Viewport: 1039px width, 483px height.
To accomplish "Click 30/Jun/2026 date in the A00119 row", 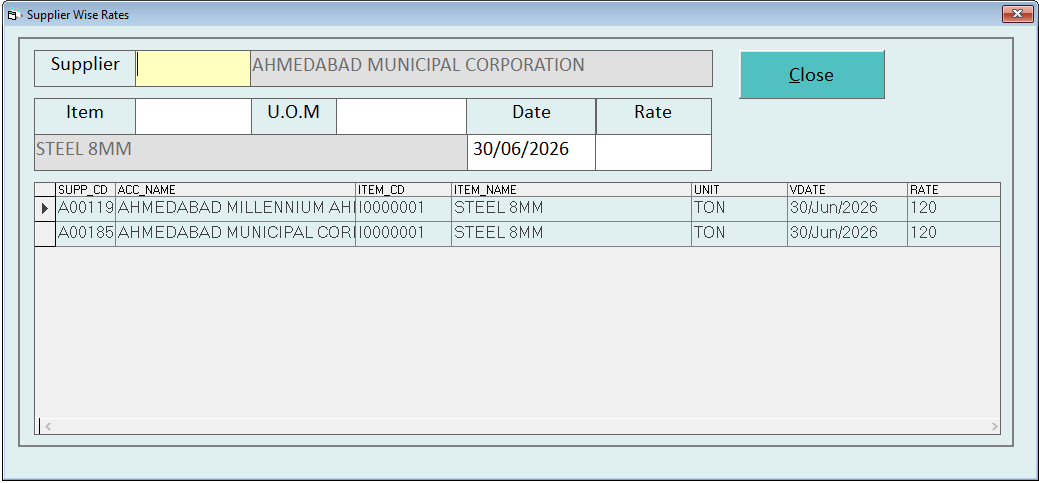I will click(848, 209).
